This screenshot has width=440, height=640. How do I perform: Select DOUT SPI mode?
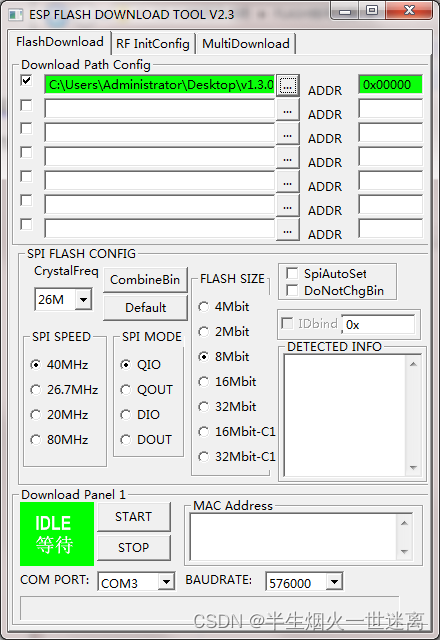(x=126, y=440)
